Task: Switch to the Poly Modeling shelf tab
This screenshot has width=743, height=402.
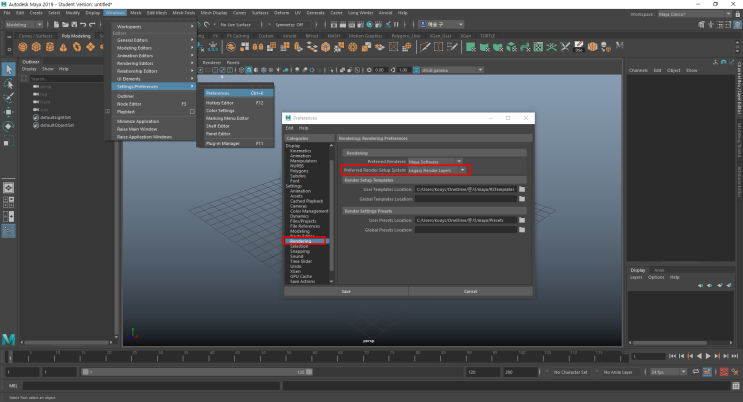Action: 76,36
